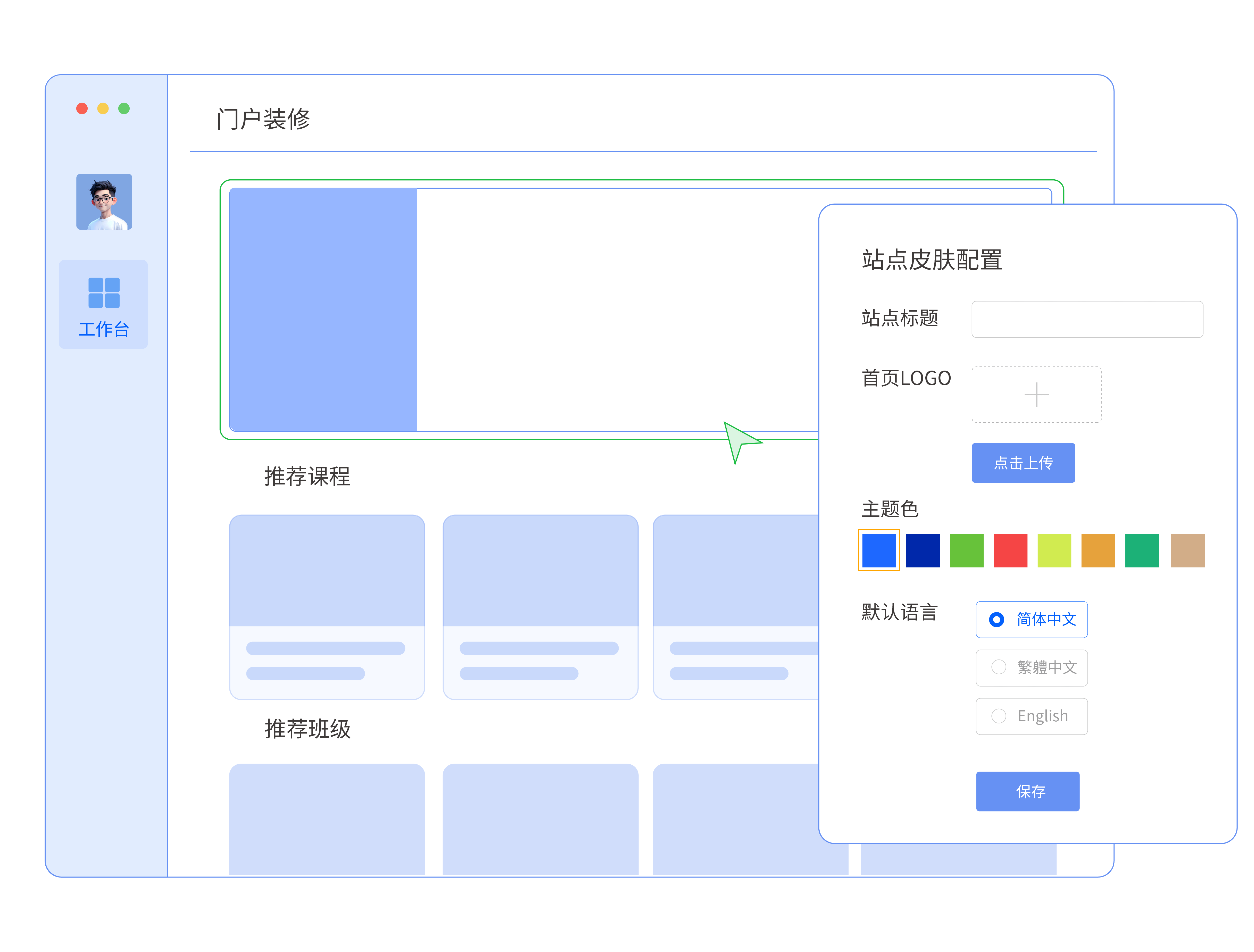Click the first 推荐课程 course card
This screenshot has width=1254, height=952.
pos(327,607)
